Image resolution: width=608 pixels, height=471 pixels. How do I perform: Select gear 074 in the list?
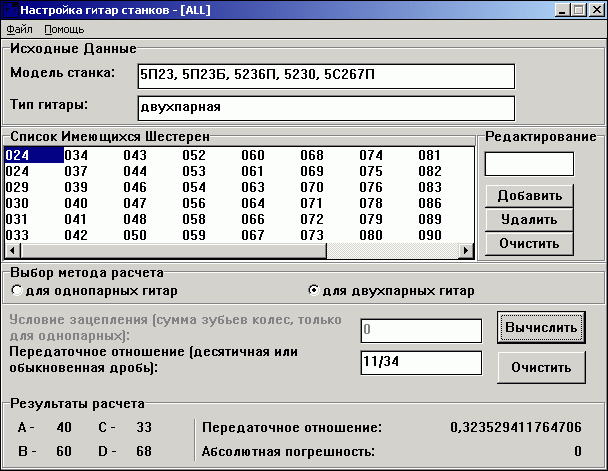pyautogui.click(x=371, y=155)
